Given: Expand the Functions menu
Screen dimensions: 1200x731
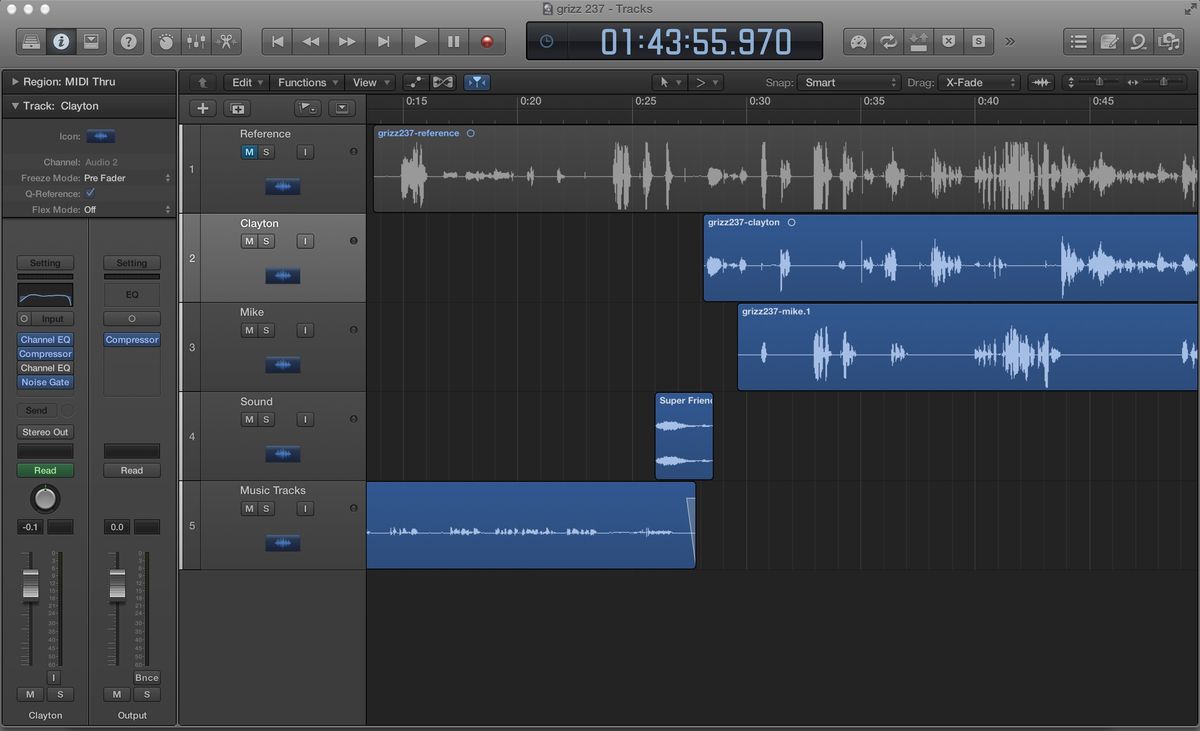Looking at the screenshot, I should (305, 82).
